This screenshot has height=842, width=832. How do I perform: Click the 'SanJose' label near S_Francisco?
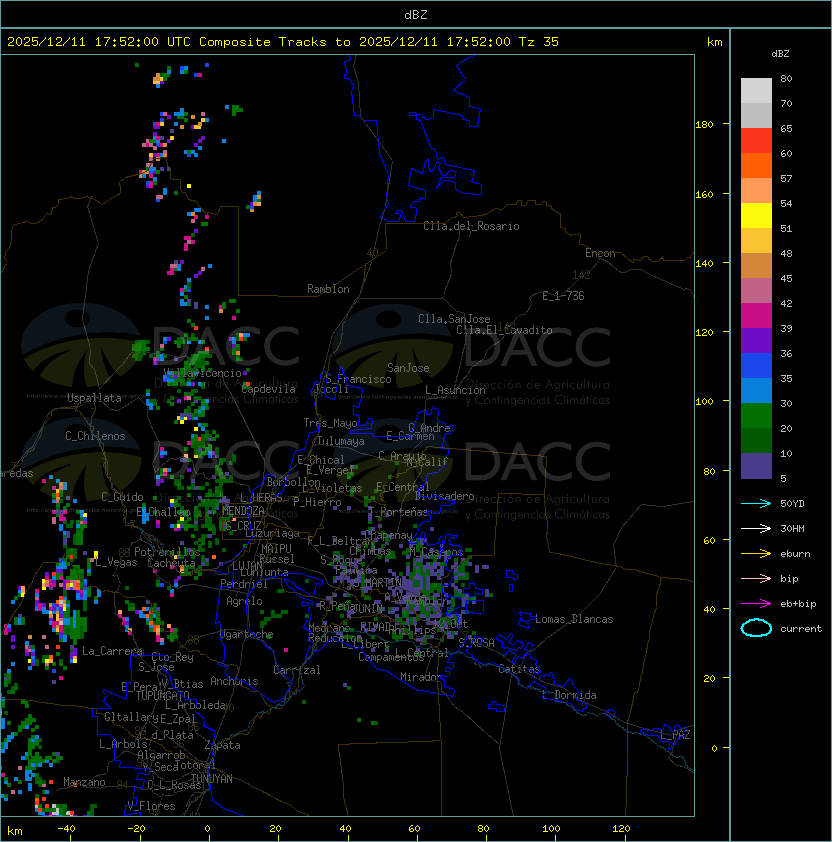408,368
